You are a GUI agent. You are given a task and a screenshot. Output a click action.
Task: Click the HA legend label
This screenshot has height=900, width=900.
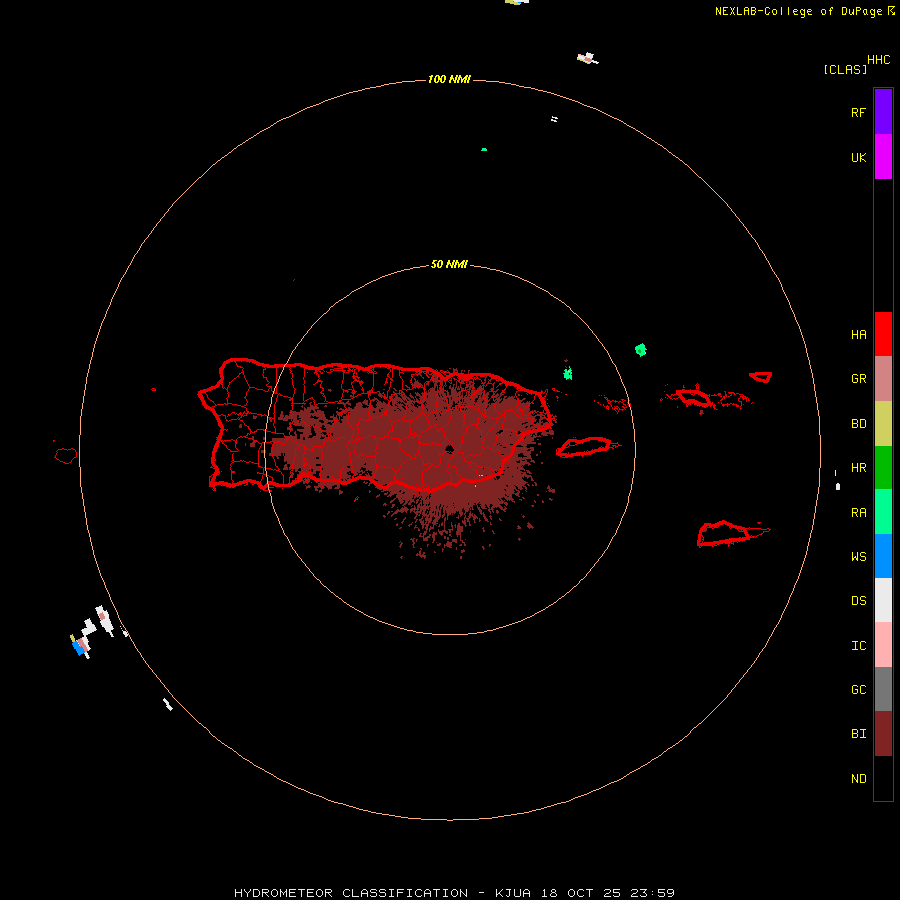pos(858,334)
